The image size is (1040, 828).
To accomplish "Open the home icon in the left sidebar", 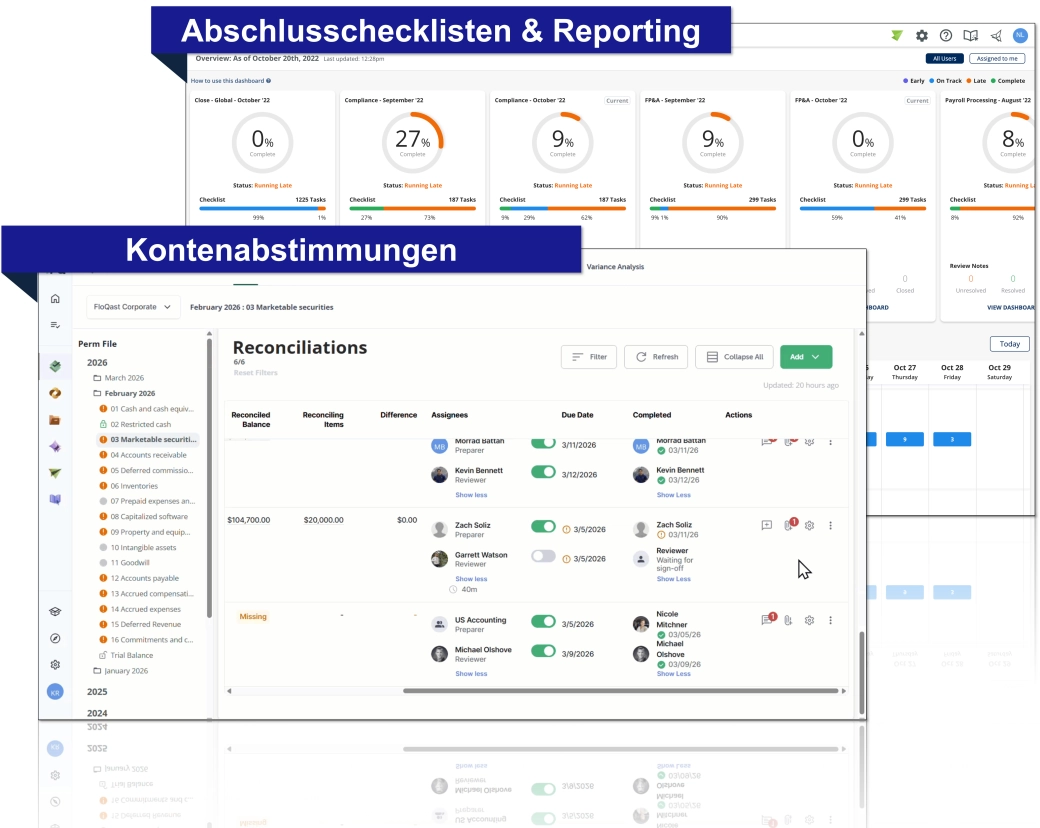I will coord(55,299).
